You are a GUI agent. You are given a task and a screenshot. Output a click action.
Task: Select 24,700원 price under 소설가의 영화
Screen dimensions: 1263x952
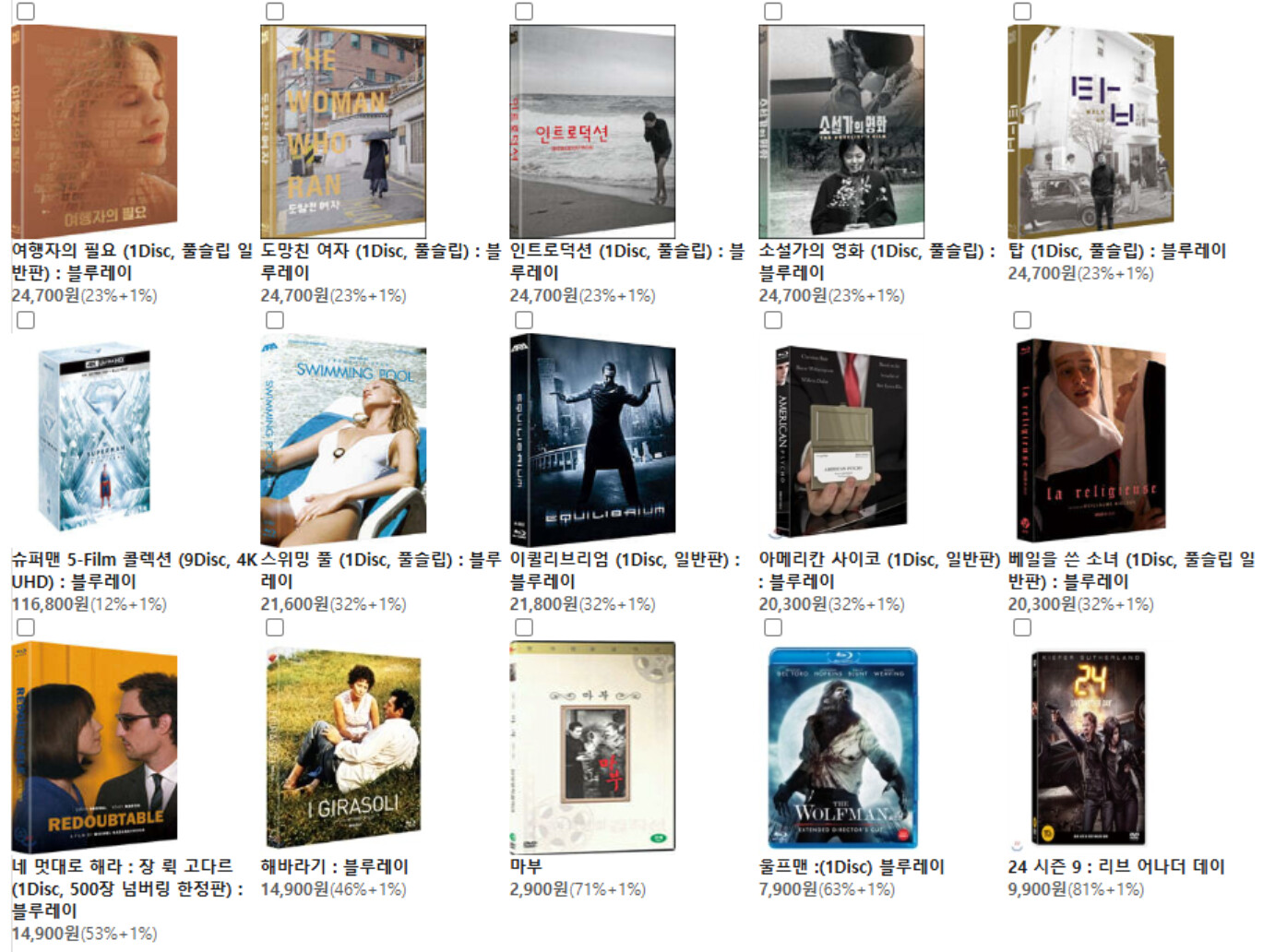[792, 295]
